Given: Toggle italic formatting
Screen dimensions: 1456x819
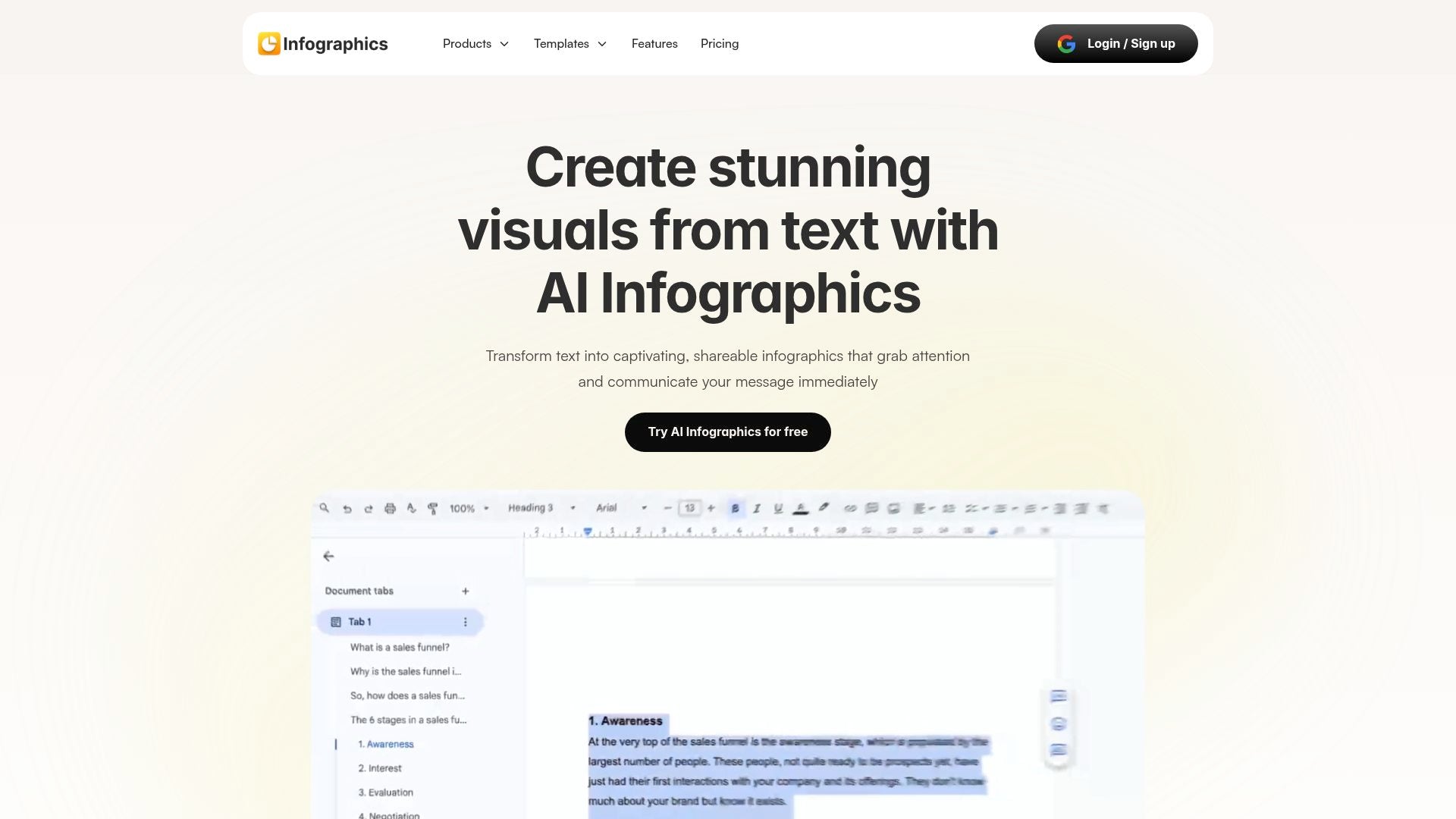Looking at the screenshot, I should pyautogui.click(x=756, y=508).
